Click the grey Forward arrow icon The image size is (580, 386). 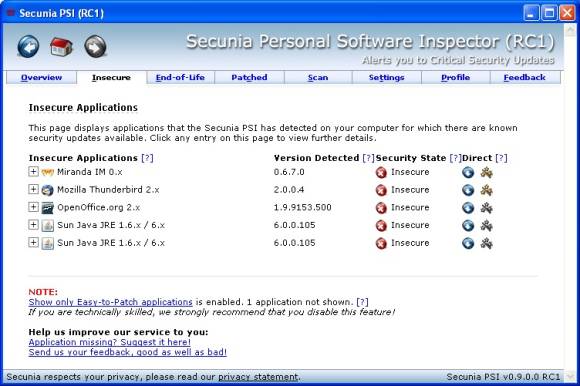95,47
